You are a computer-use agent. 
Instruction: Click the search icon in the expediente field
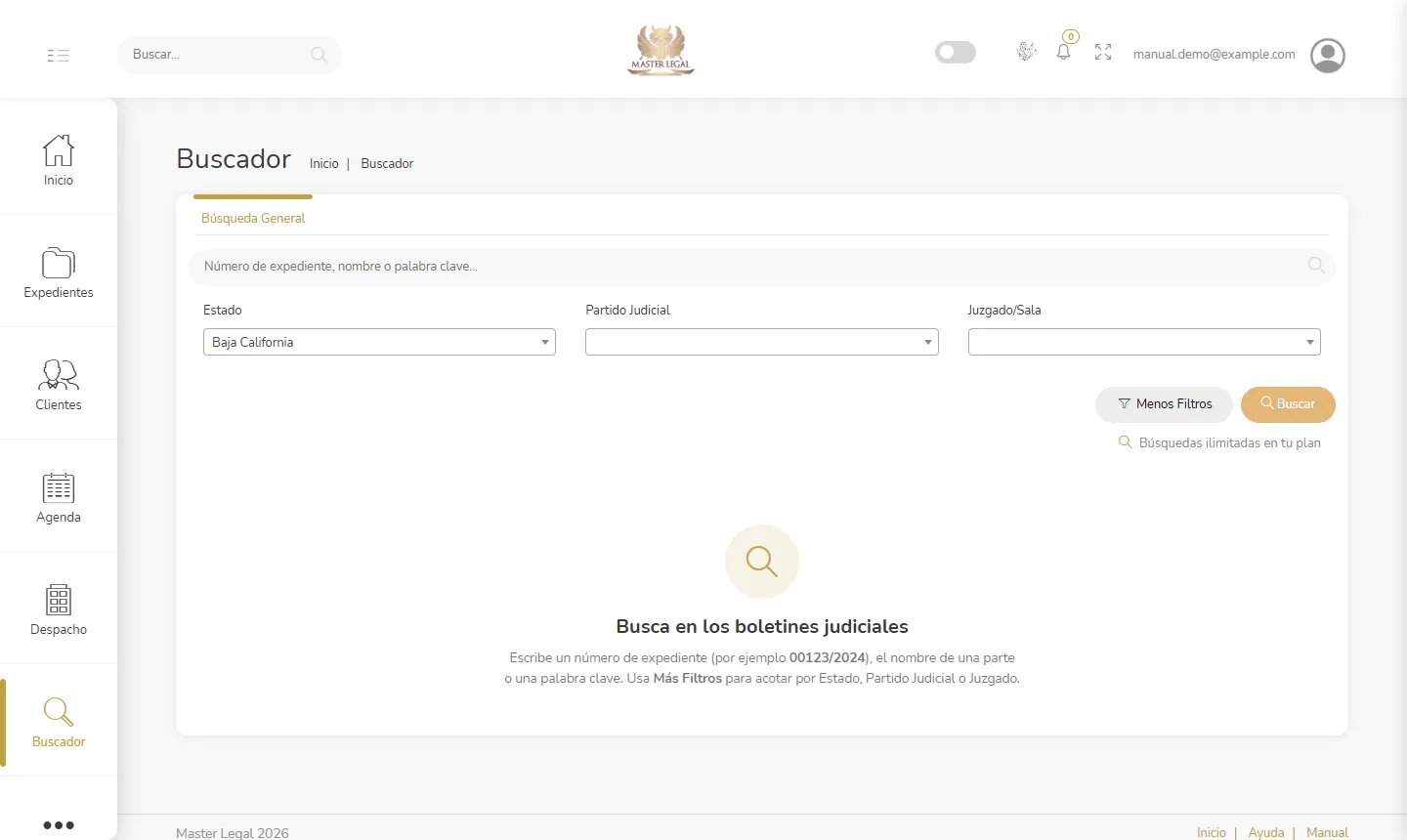[1316, 266]
